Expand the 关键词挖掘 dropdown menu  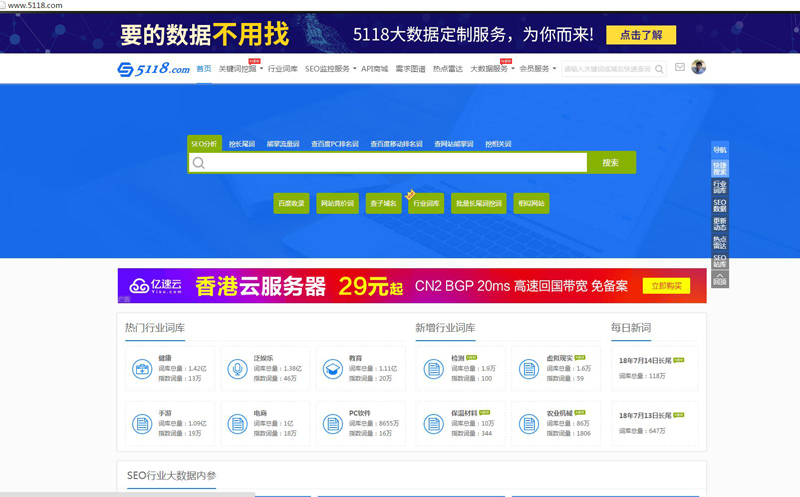click(240, 69)
